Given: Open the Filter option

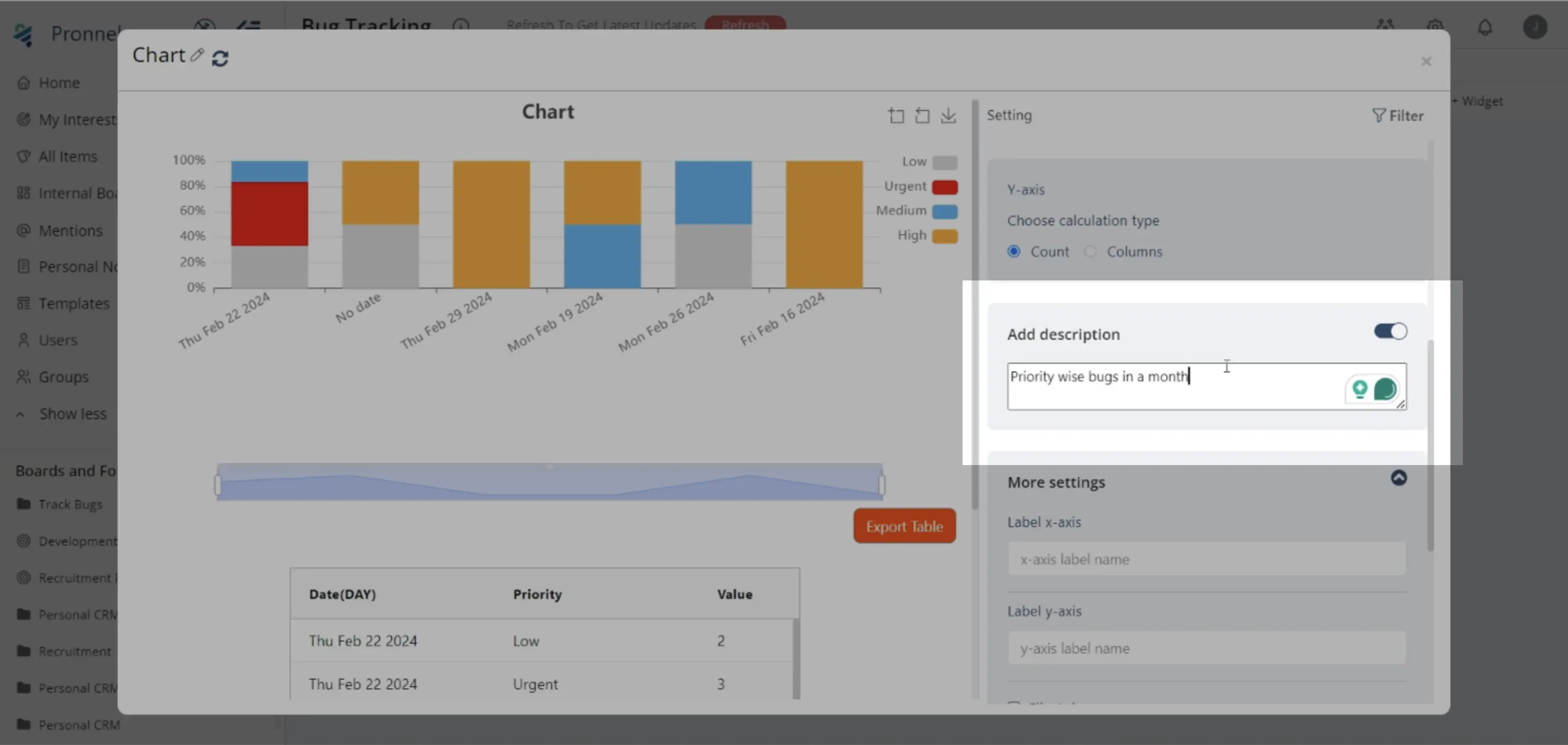Looking at the screenshot, I should (x=1398, y=115).
